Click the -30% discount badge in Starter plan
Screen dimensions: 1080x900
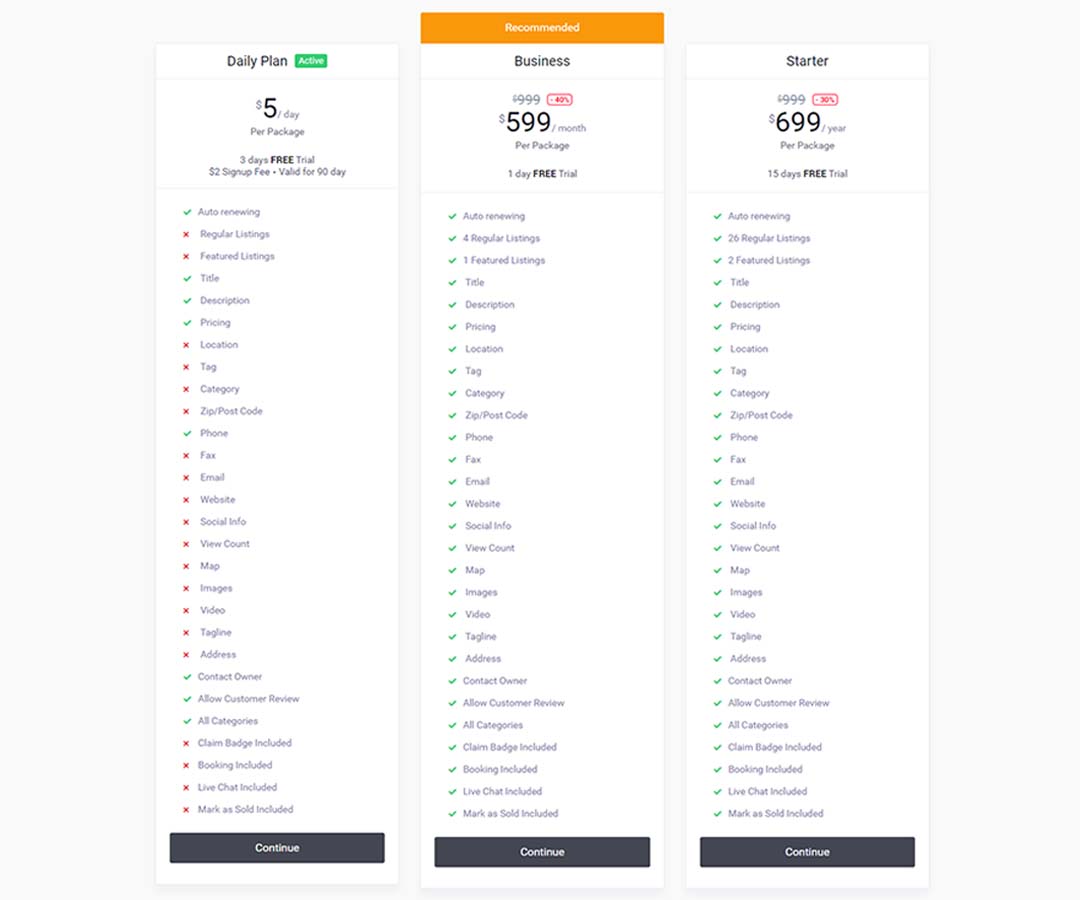tap(825, 99)
